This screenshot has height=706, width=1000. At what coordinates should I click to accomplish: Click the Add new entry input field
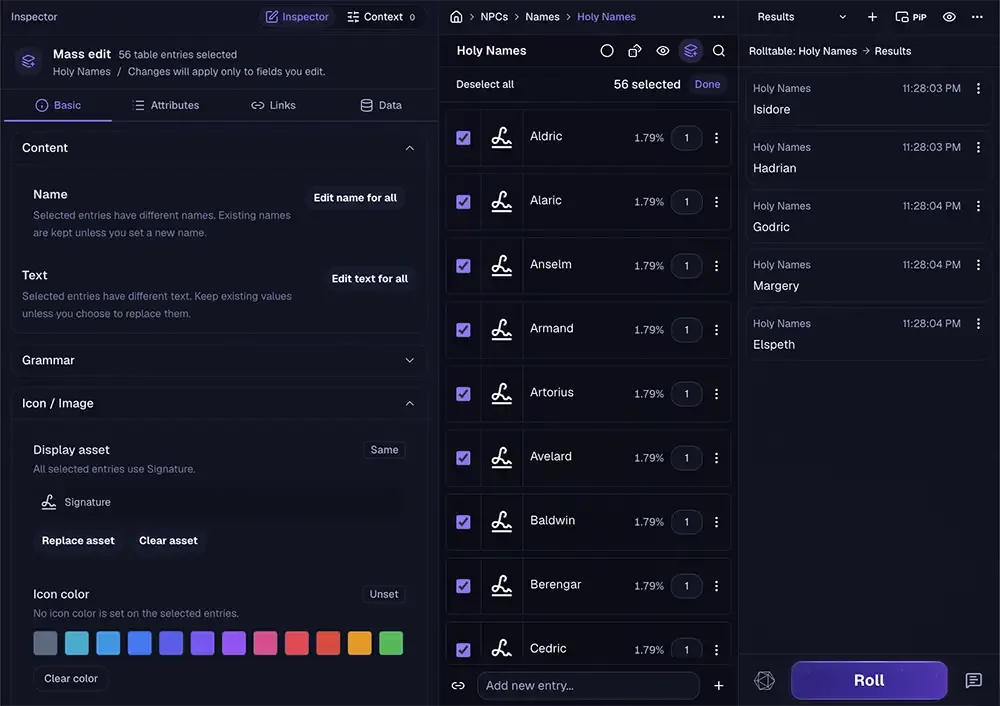coord(588,686)
